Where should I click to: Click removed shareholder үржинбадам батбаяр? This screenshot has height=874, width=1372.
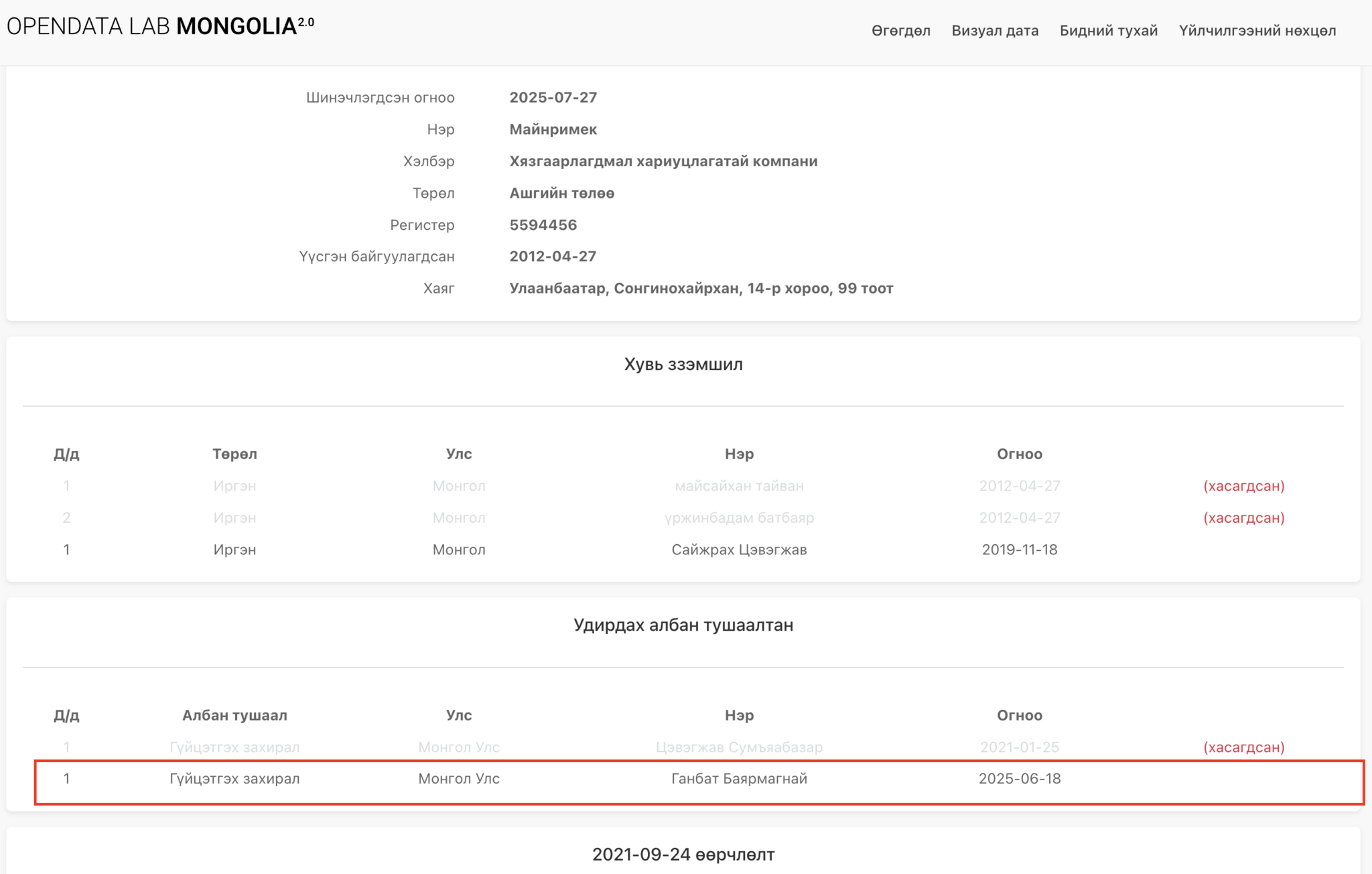coord(739,518)
